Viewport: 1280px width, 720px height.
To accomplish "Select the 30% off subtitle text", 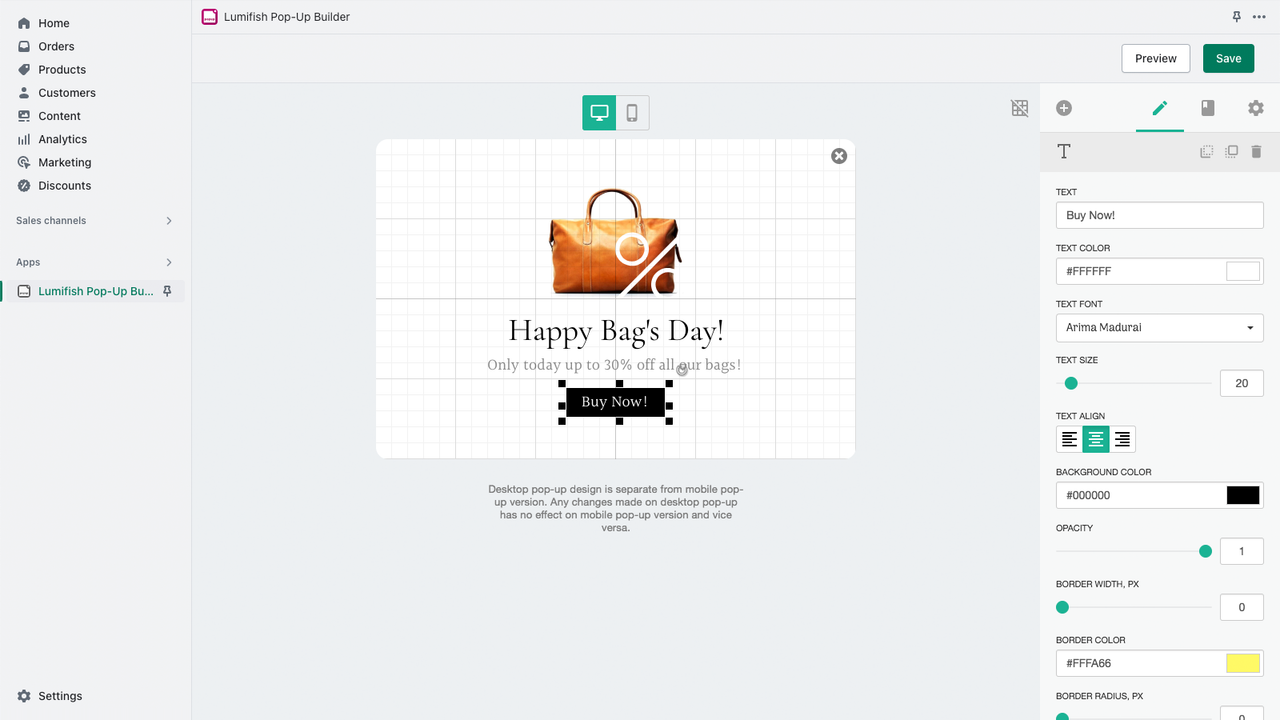I will pos(614,365).
